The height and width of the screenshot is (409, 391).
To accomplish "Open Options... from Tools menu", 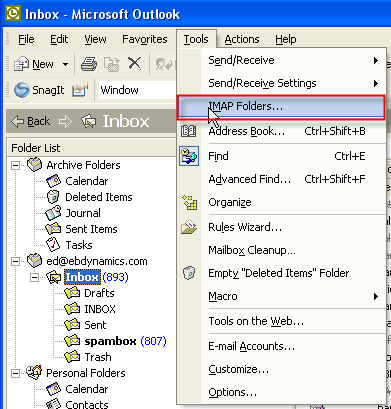I will point(282,392).
